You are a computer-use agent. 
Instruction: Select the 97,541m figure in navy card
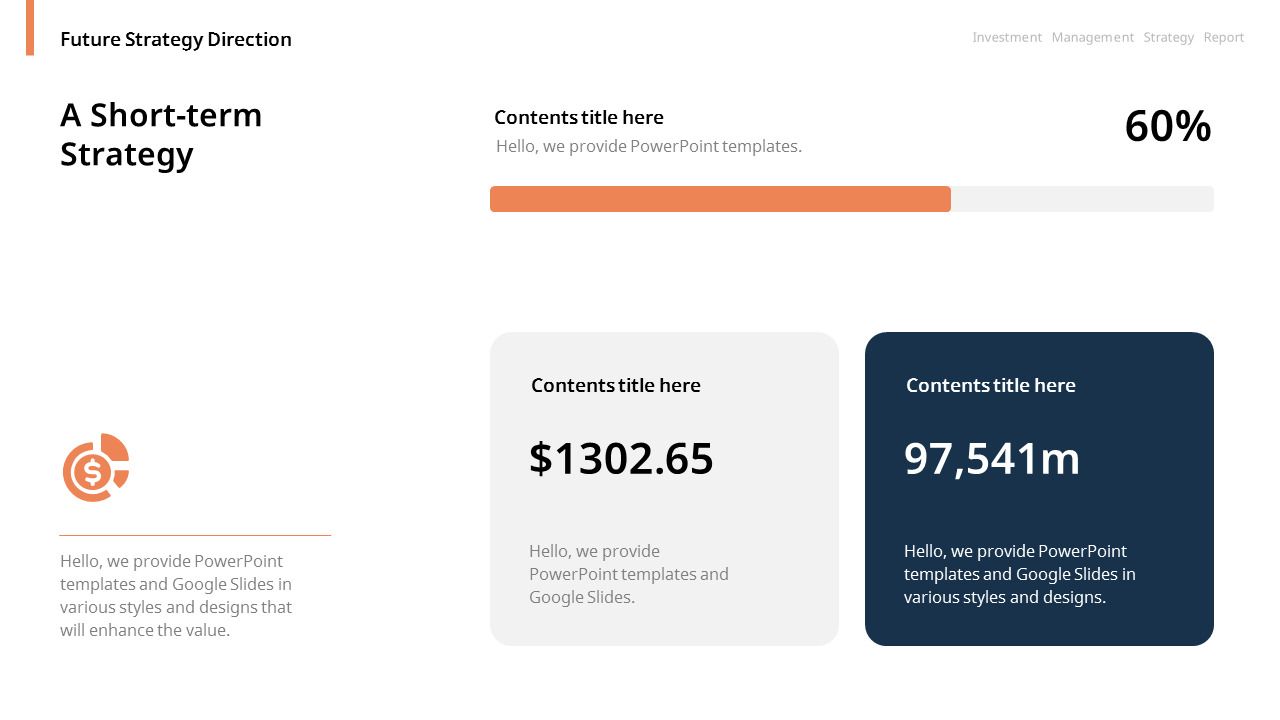[x=992, y=459]
